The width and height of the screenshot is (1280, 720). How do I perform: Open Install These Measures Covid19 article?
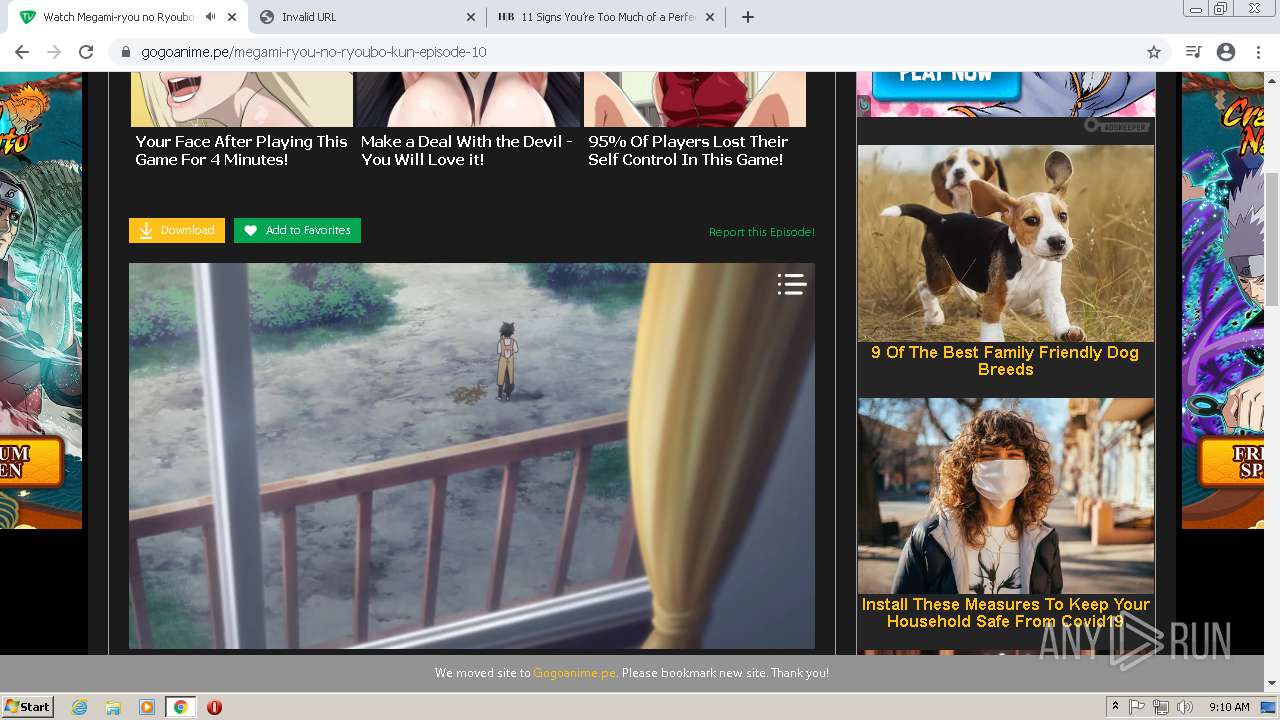(x=1005, y=613)
